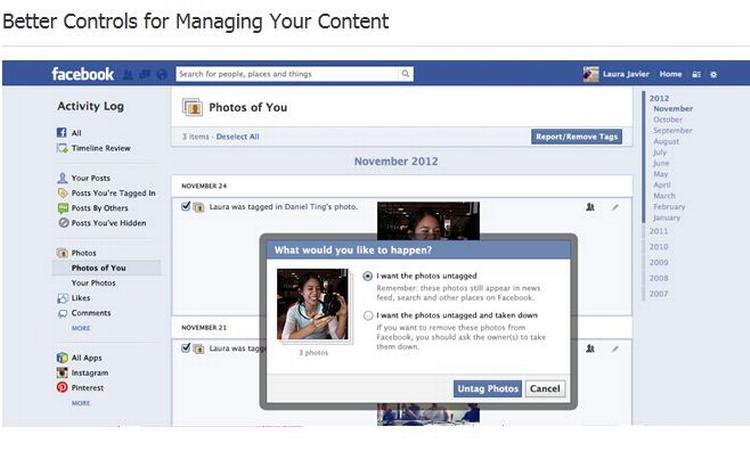Click the Untag Photos button
This screenshot has height=467, width=750.
[487, 388]
